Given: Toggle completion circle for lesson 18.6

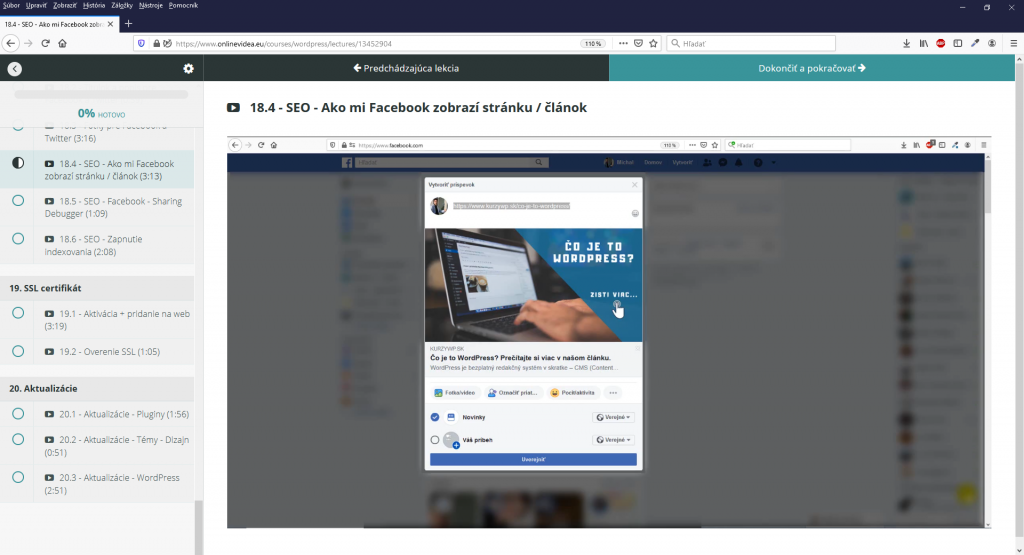Looking at the screenshot, I should click(18, 239).
